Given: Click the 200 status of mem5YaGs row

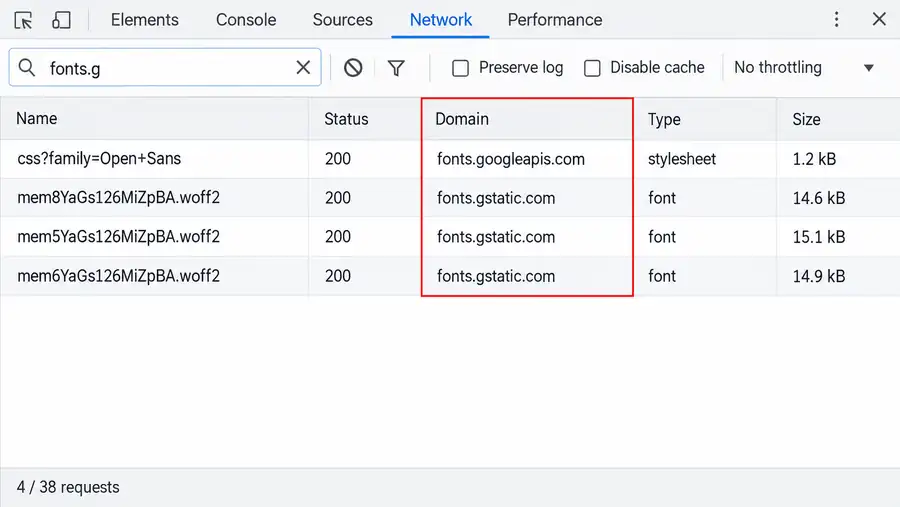Looking at the screenshot, I should (x=338, y=237).
